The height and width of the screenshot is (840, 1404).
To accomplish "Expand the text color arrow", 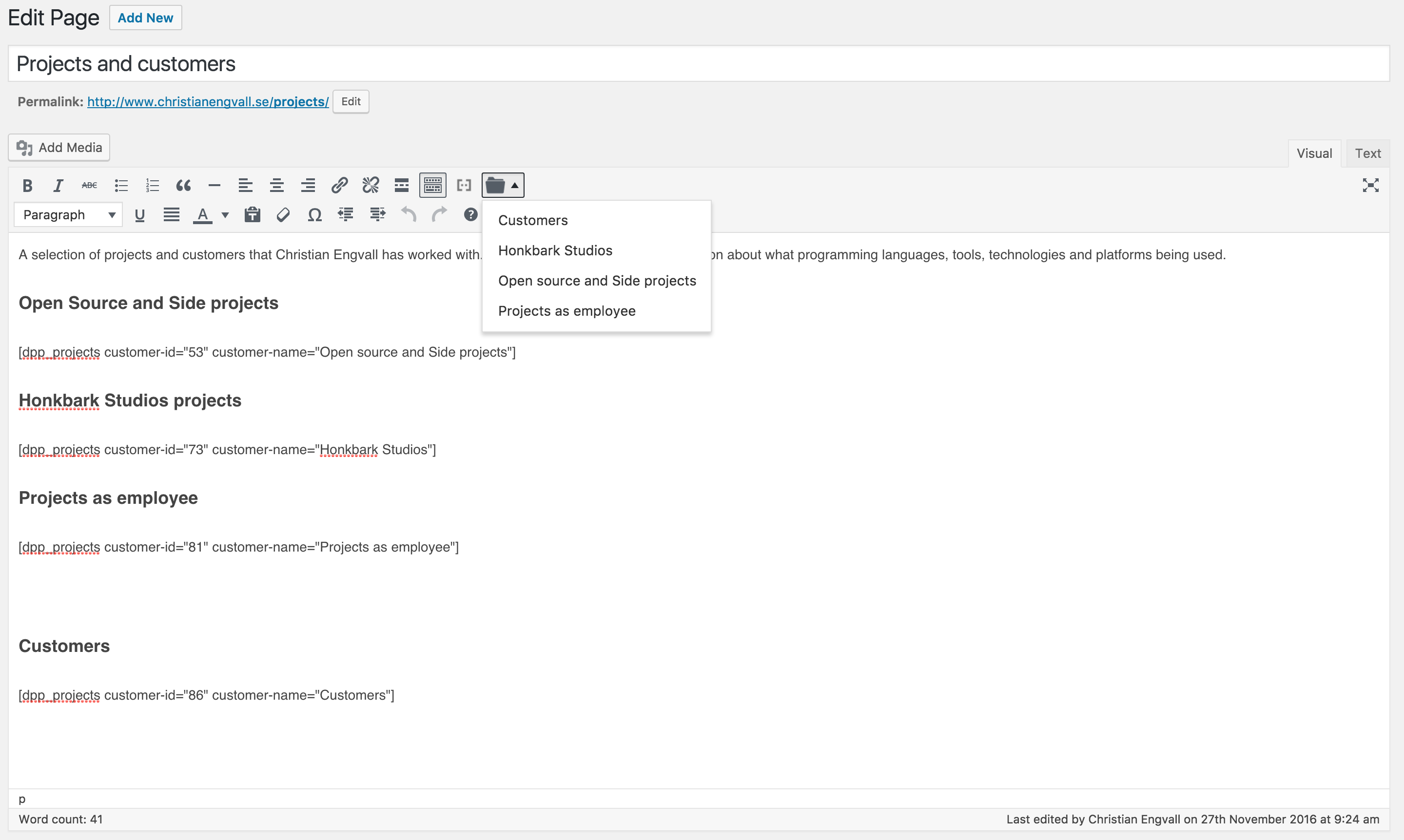I will [225, 215].
